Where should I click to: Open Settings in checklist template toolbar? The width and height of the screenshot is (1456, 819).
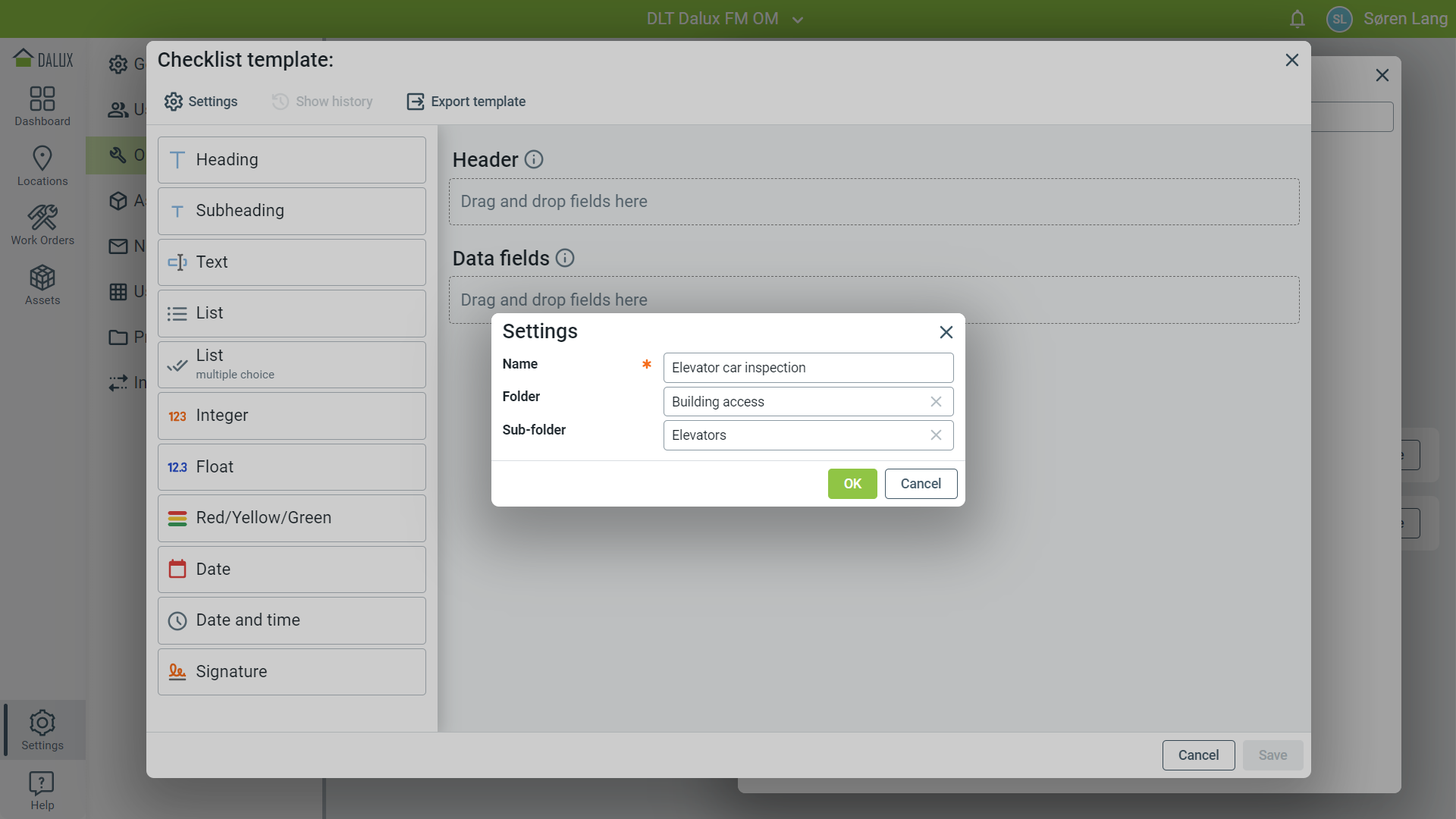click(x=201, y=102)
